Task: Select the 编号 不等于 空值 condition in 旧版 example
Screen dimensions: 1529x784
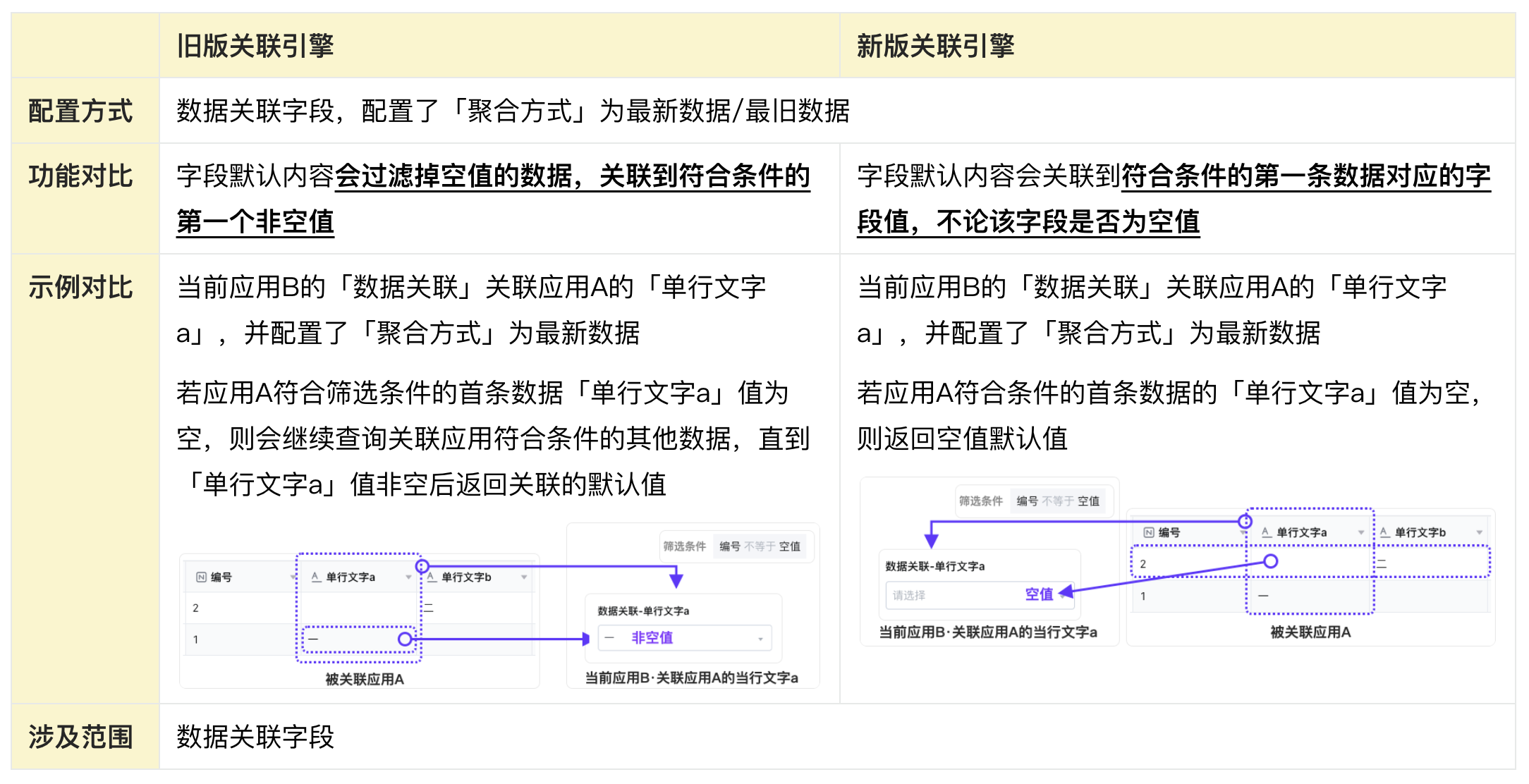Action: point(760,546)
